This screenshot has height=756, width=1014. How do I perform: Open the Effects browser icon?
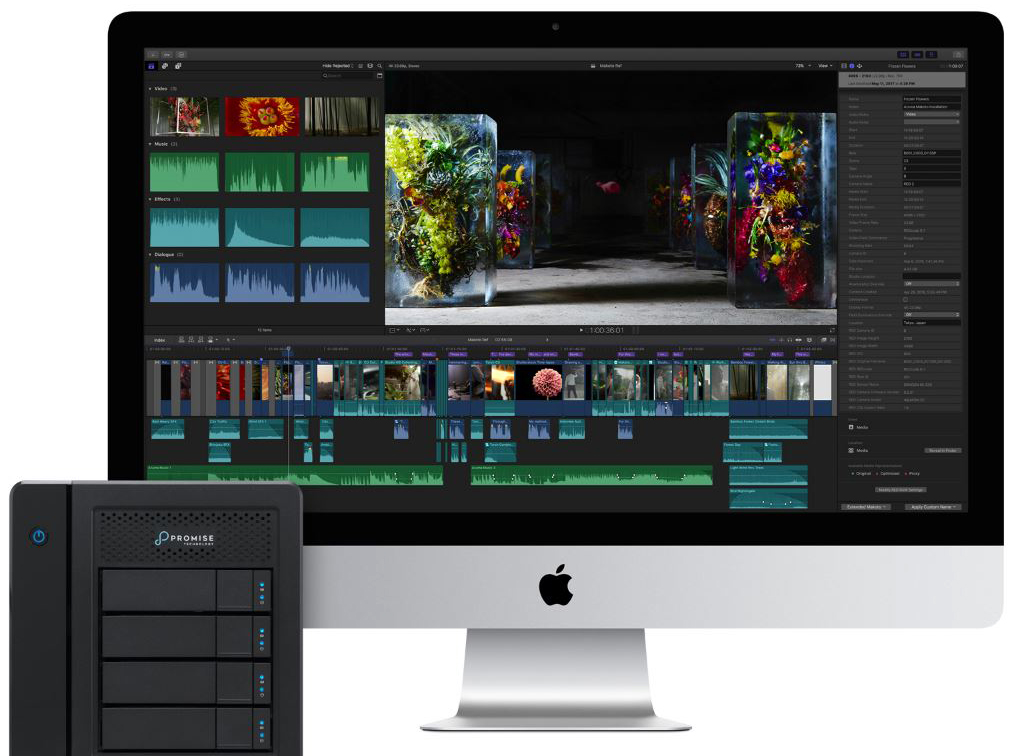tap(823, 340)
